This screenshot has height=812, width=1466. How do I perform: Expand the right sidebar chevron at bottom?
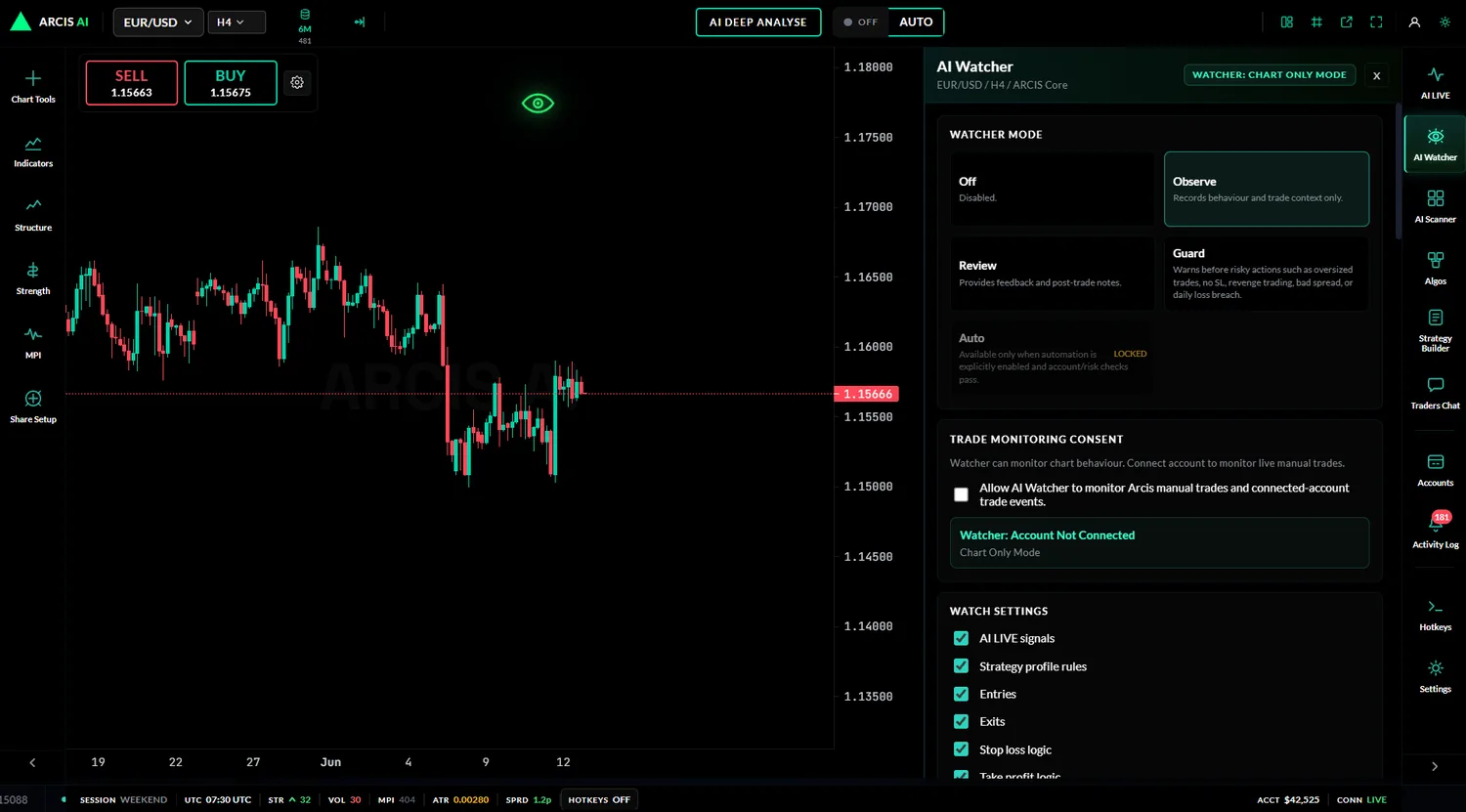[1435, 766]
